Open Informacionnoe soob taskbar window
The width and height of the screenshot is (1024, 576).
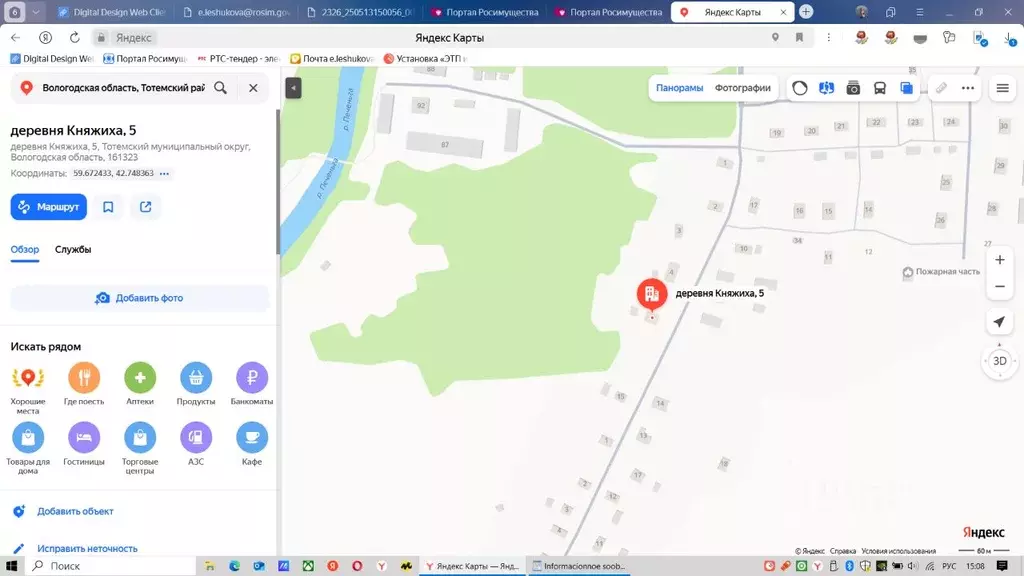pos(578,566)
